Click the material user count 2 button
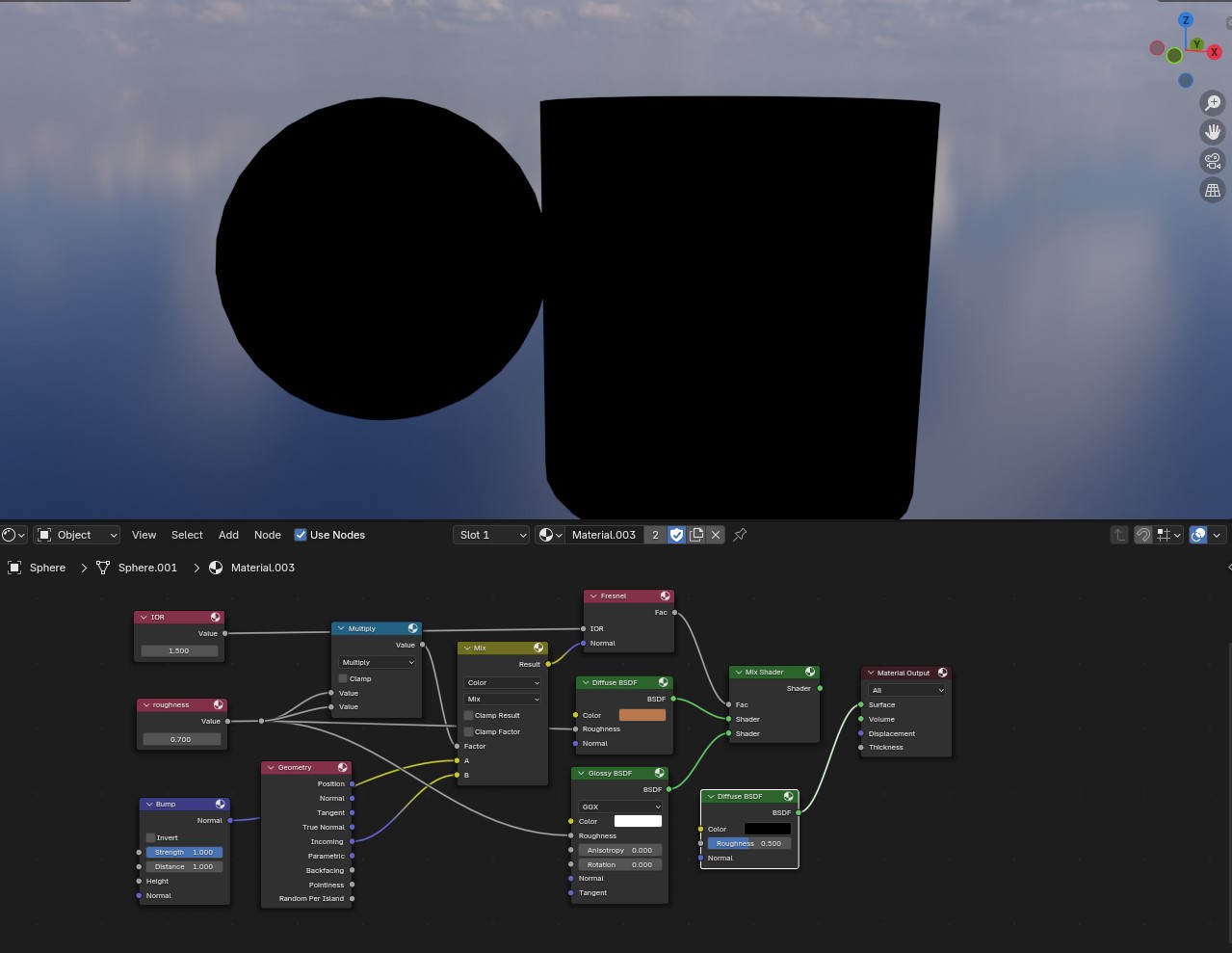The width and height of the screenshot is (1232, 953). click(x=656, y=535)
